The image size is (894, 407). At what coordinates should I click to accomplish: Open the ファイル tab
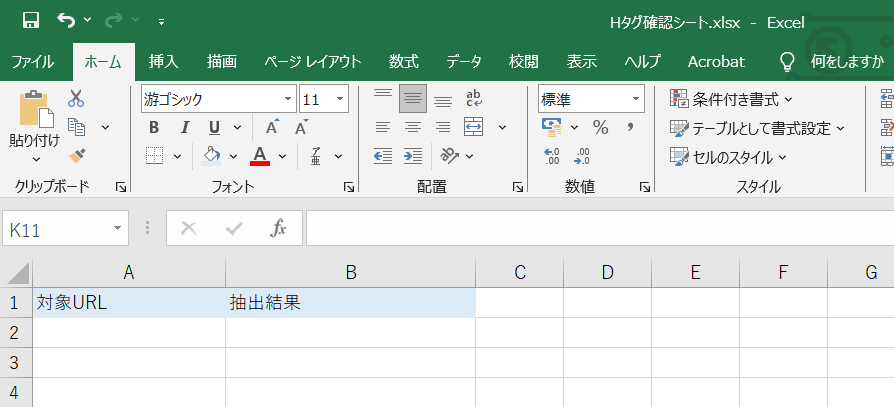click(x=32, y=62)
